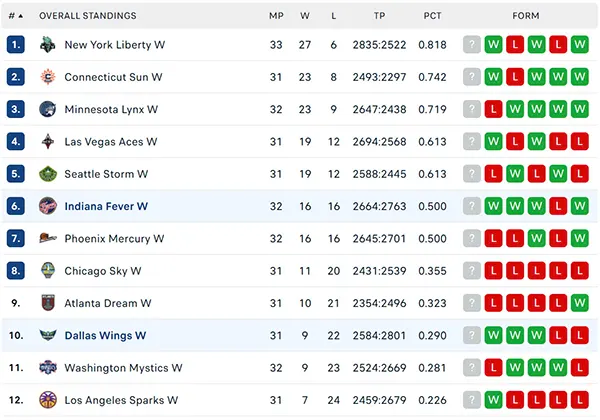Click the grey upcoming match badge for New York Liberty
This screenshot has height=420, width=600.
pos(472,45)
